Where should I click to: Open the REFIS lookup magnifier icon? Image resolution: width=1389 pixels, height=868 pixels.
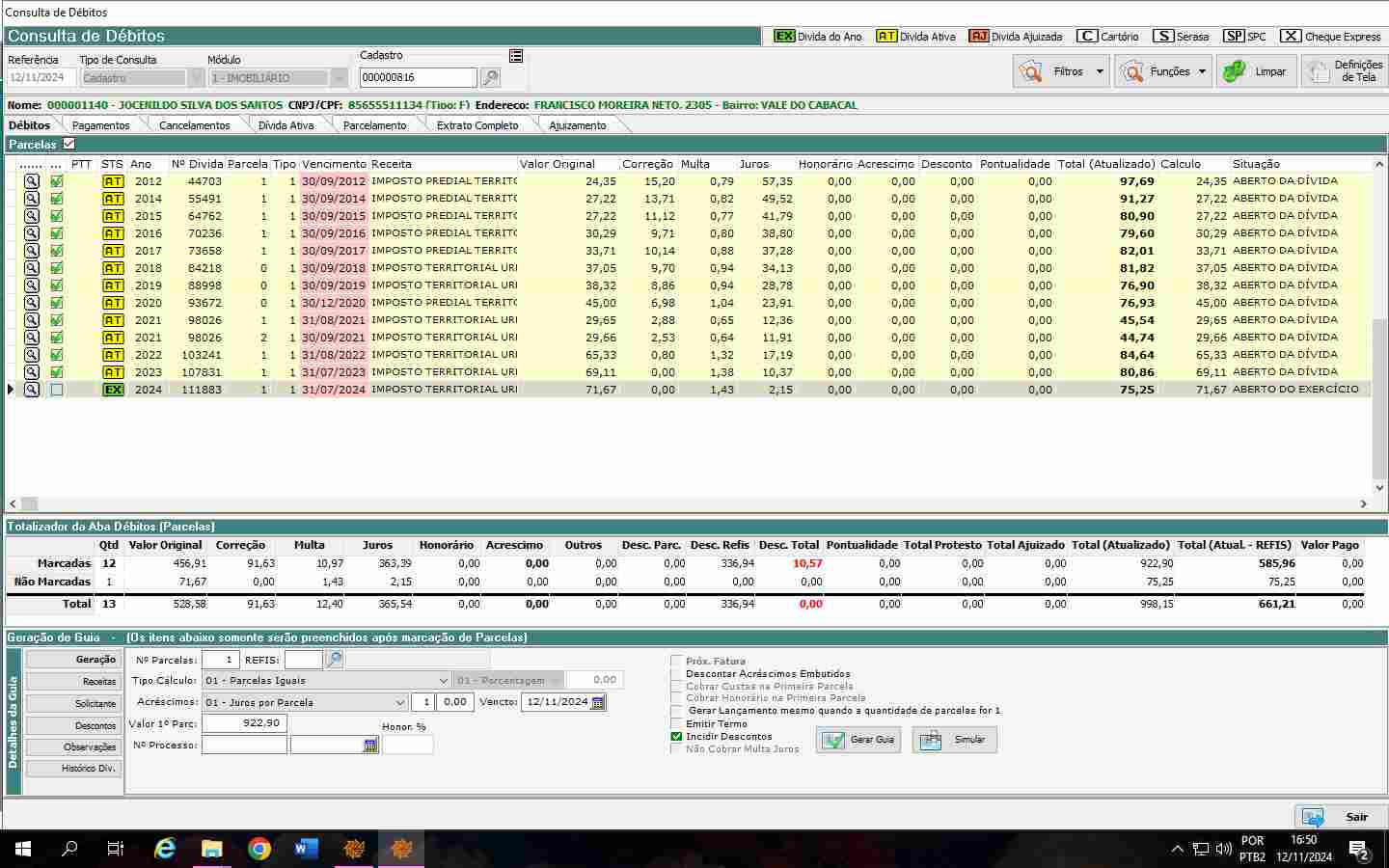(334, 660)
